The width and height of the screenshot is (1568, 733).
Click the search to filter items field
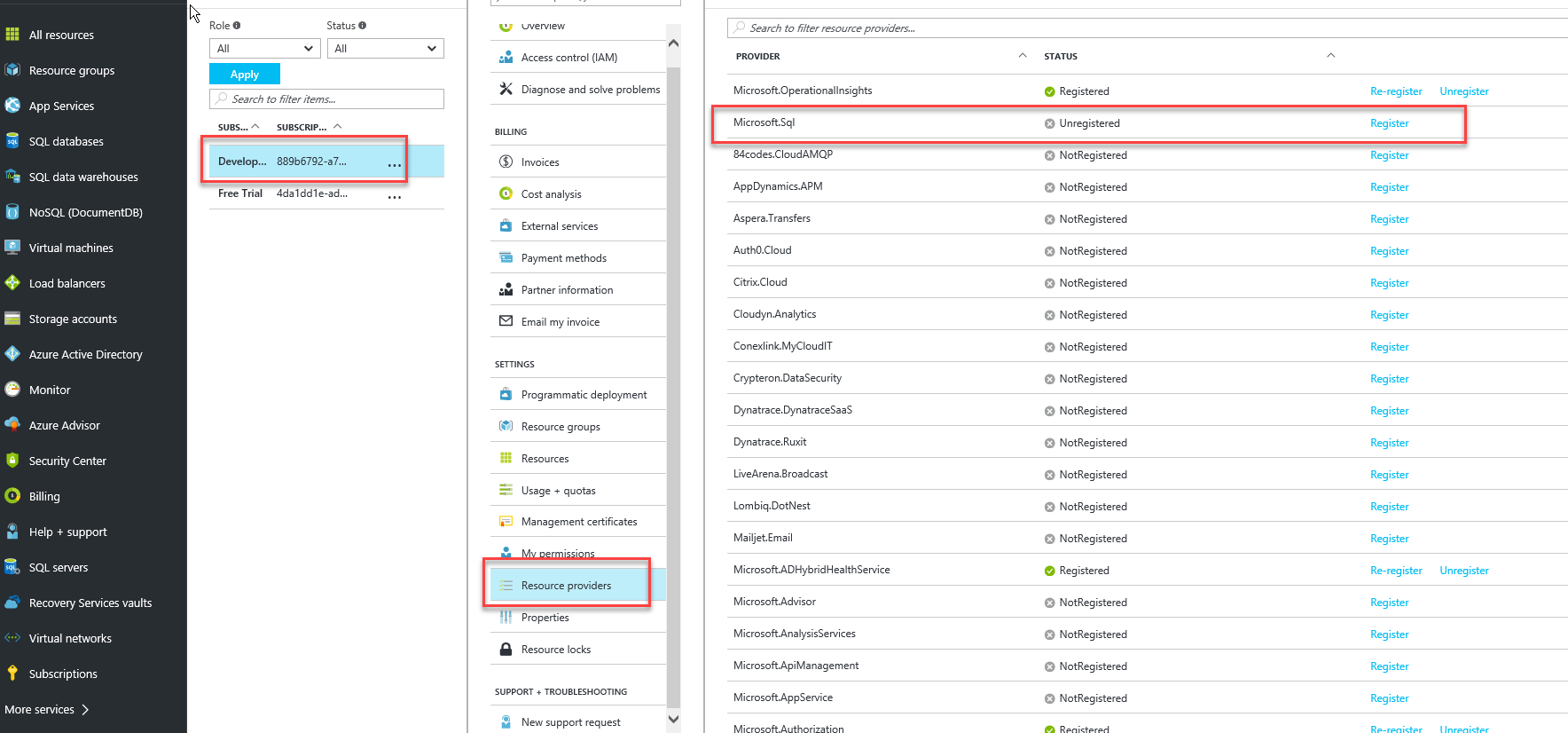click(x=326, y=99)
